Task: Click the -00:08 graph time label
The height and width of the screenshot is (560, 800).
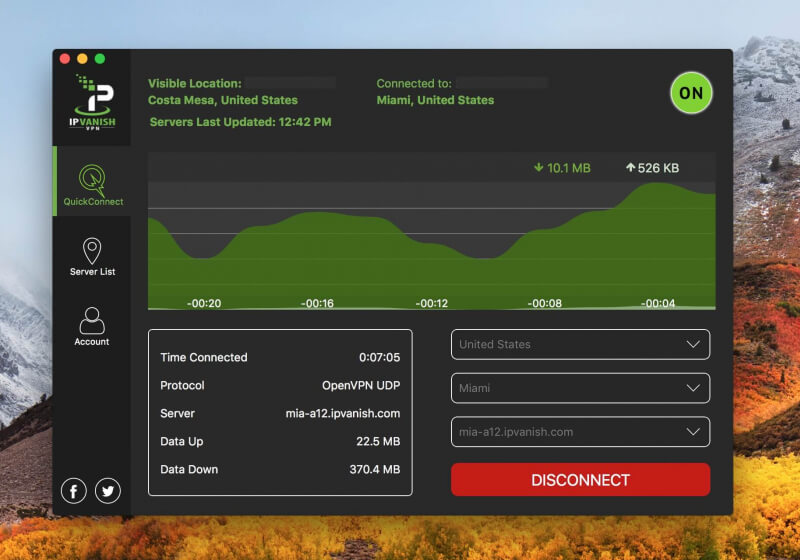Action: (544, 303)
